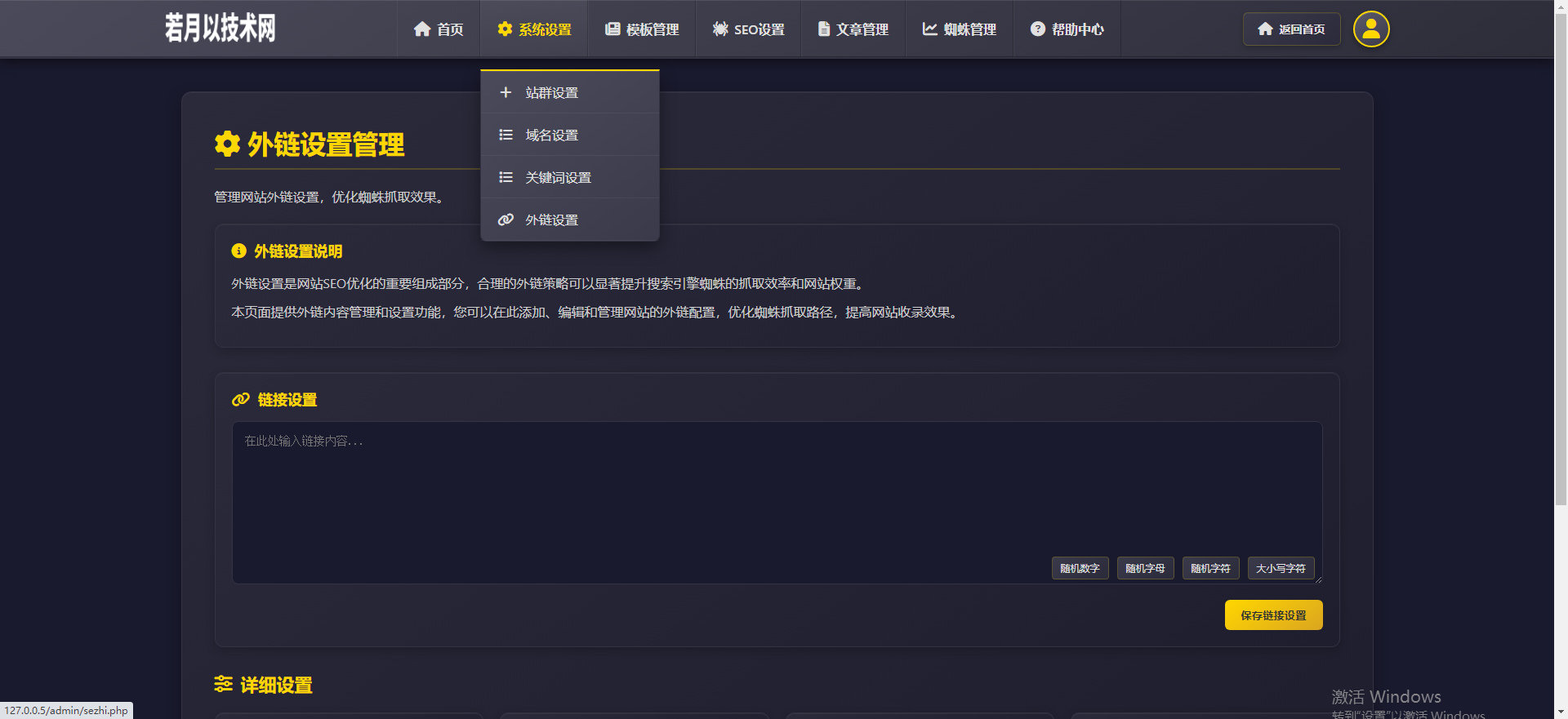Click the 大小写字符 tag button
The width and height of the screenshot is (1568, 719).
point(1281,568)
